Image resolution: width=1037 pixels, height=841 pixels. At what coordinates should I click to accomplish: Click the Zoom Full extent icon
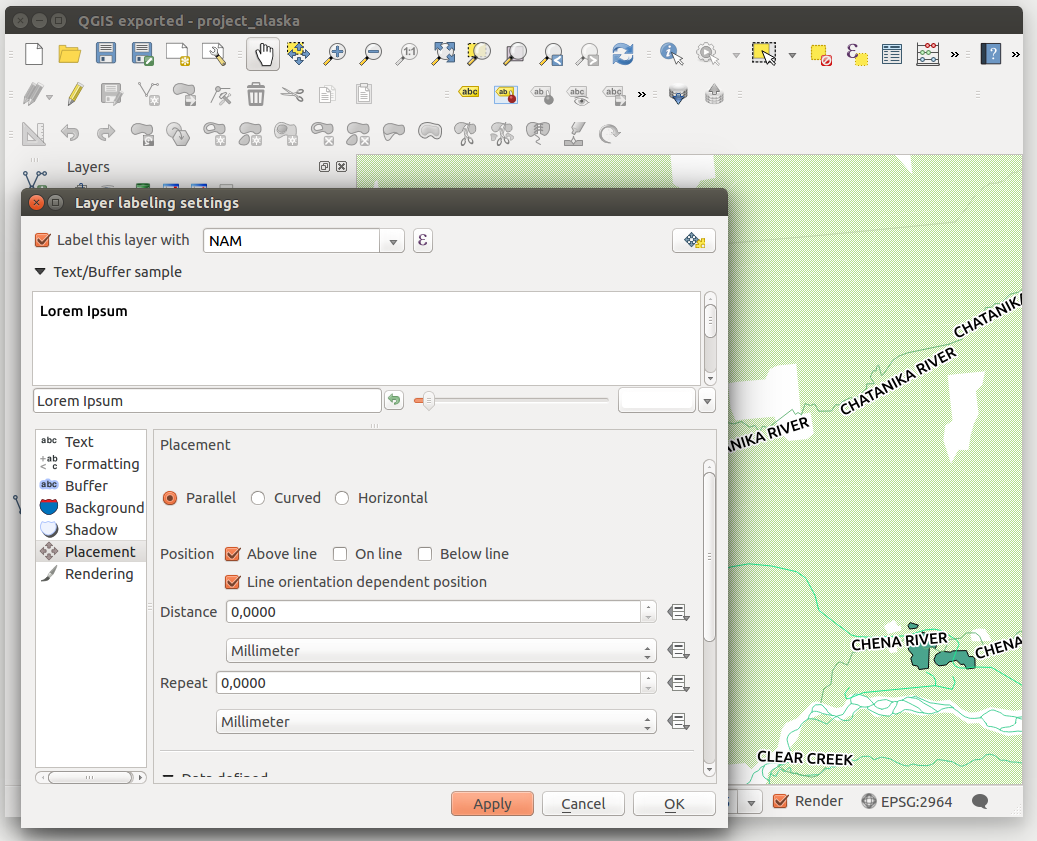pyautogui.click(x=443, y=54)
